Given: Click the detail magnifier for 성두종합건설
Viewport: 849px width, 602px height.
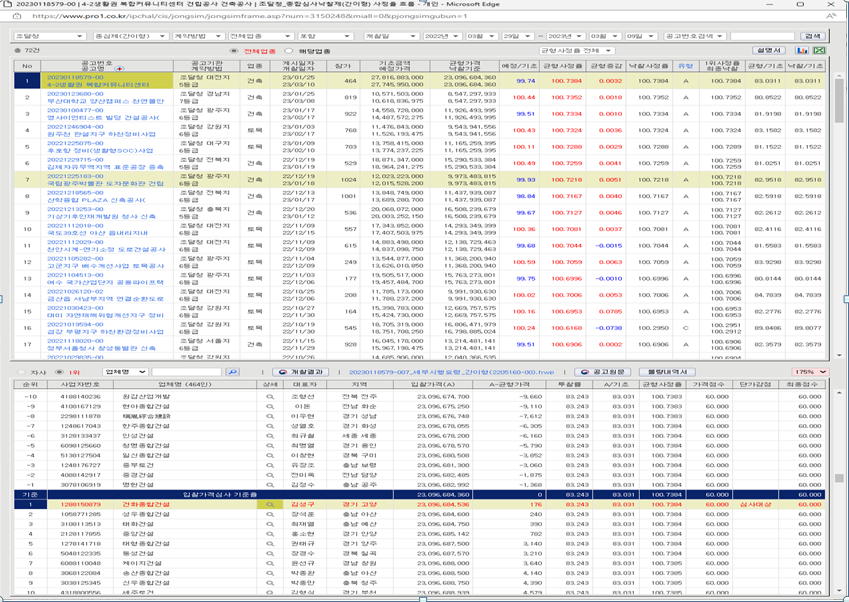Looking at the screenshot, I should (x=269, y=515).
